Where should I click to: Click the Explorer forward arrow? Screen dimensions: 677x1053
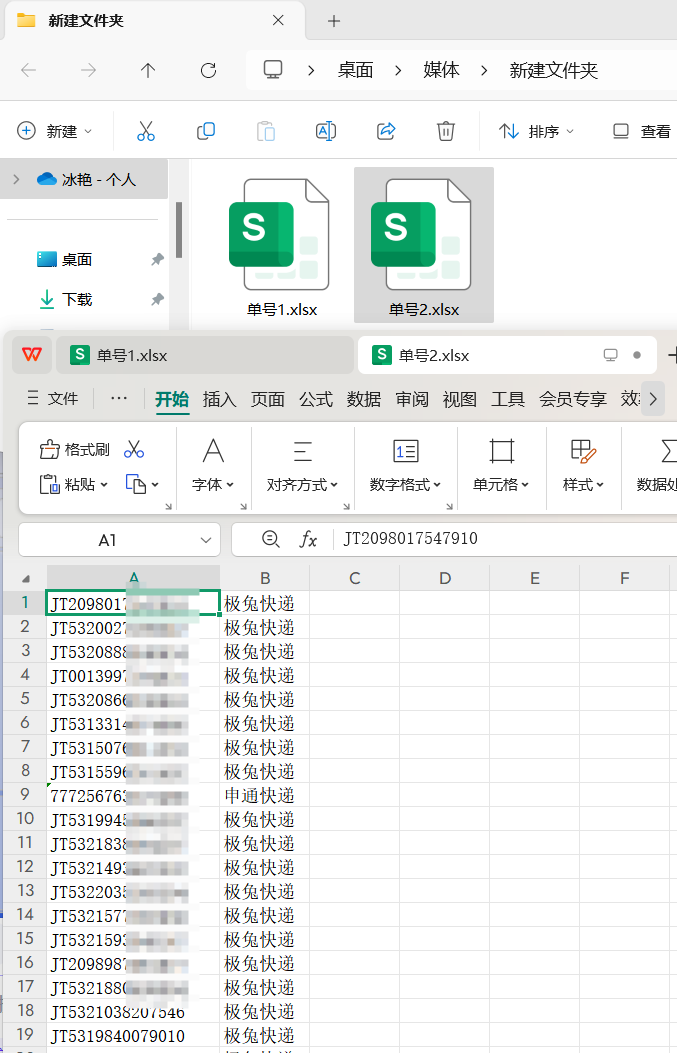click(88, 70)
